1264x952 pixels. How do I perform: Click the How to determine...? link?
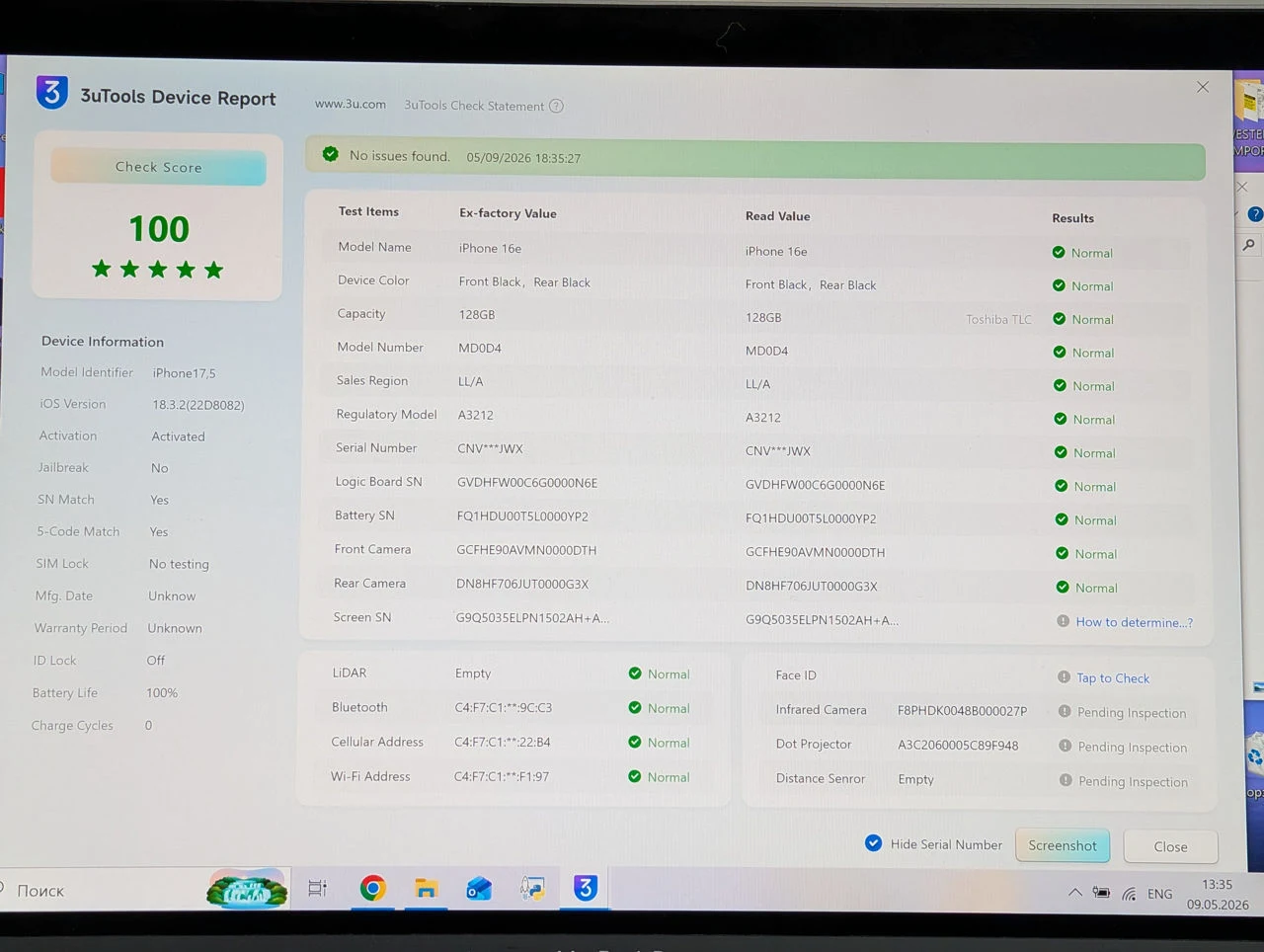tap(1135, 622)
